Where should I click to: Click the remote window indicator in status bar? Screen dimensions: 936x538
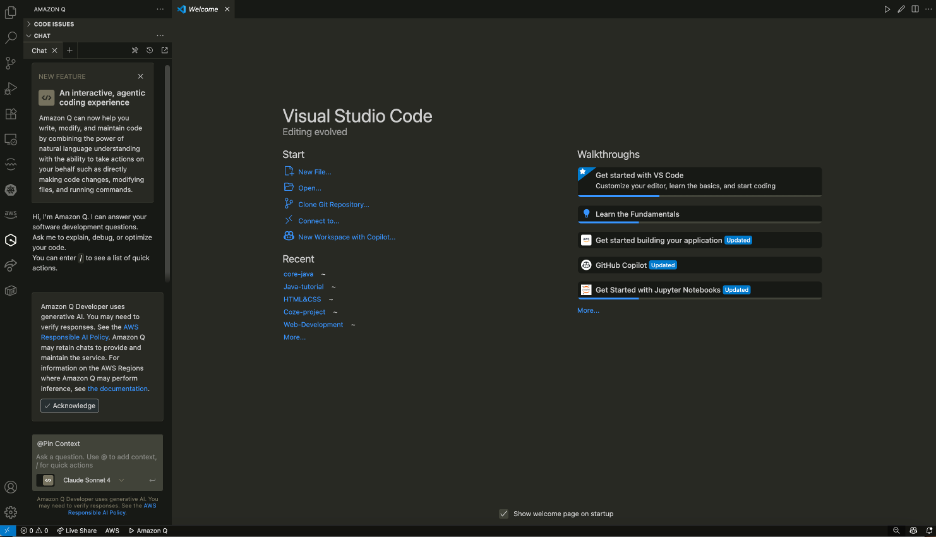click(7, 530)
